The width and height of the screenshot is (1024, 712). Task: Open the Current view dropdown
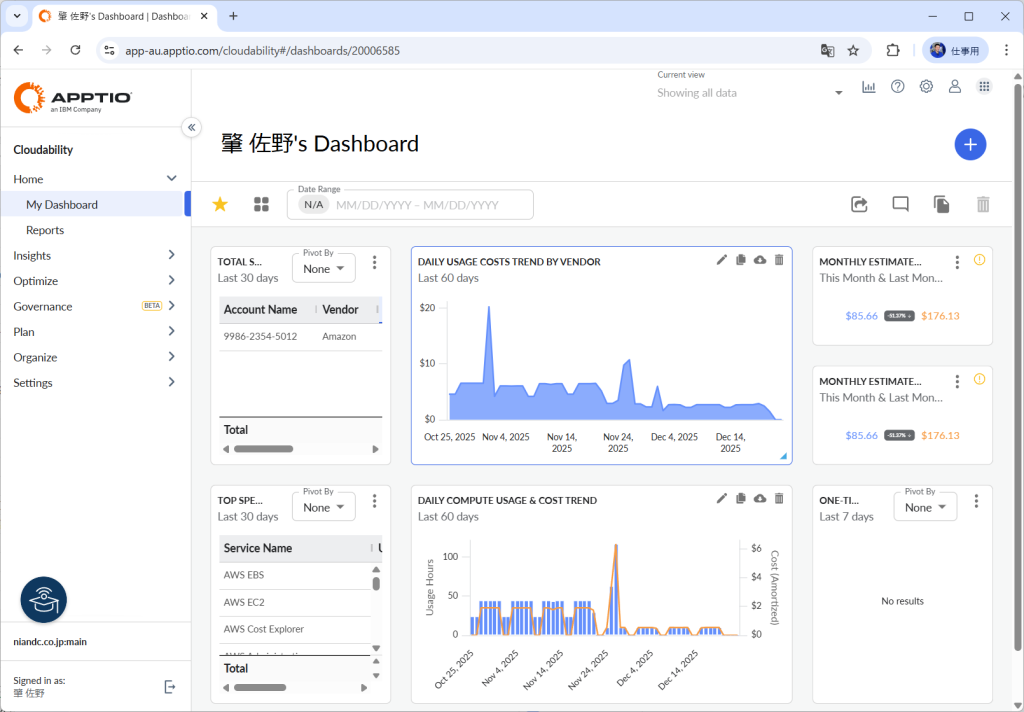(749, 93)
